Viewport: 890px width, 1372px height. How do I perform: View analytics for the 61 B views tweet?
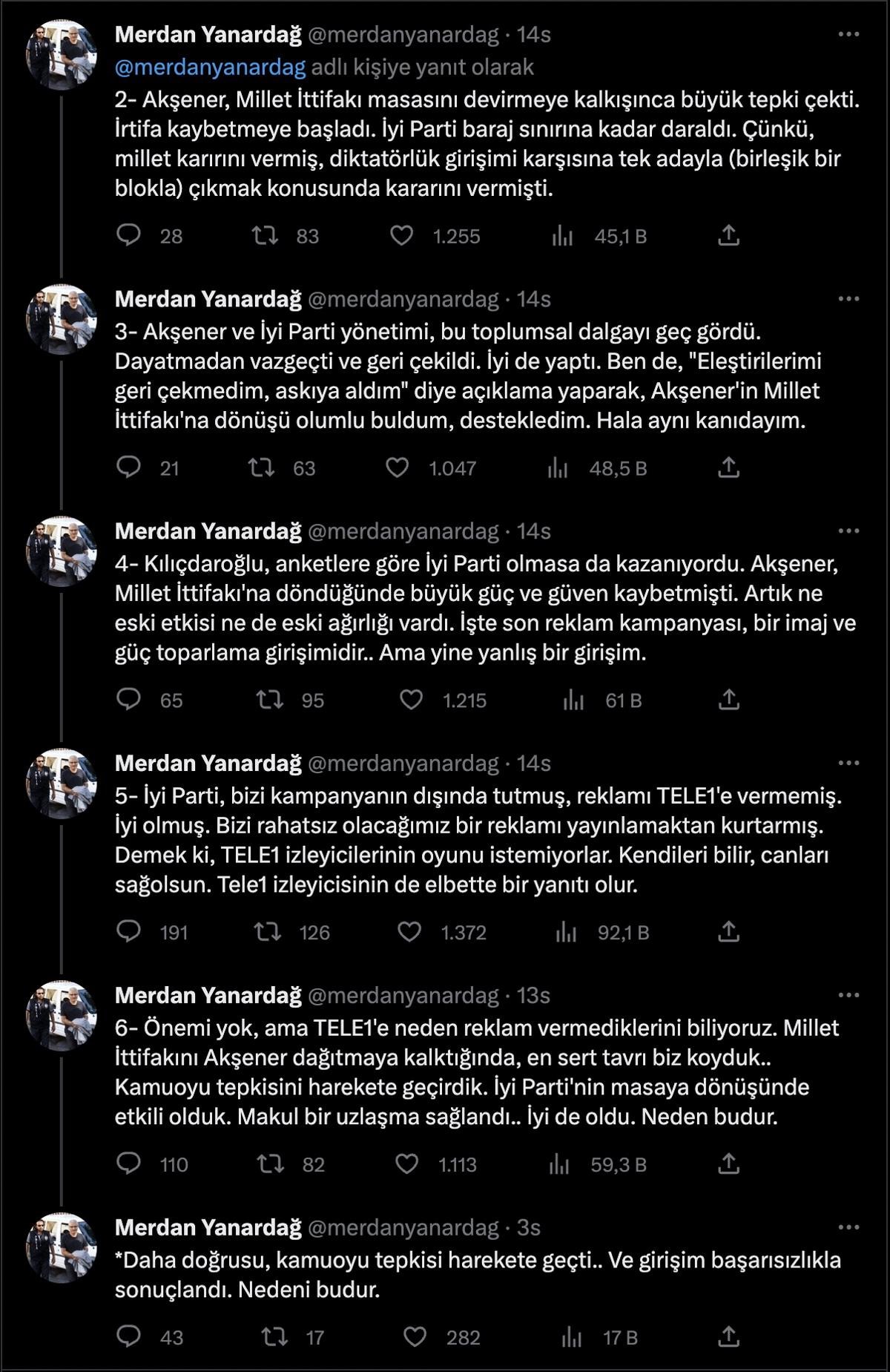pos(573,700)
